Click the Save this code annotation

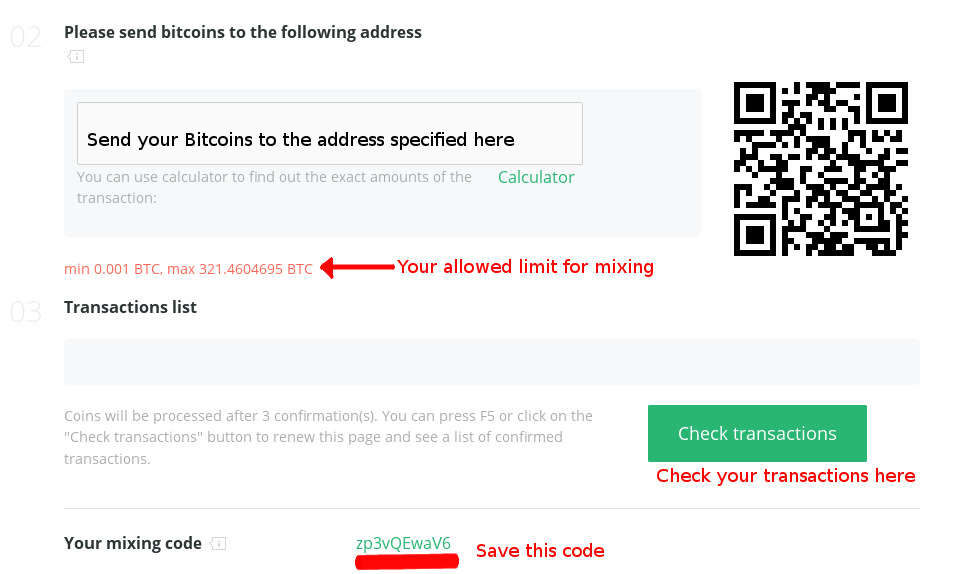[540, 551]
